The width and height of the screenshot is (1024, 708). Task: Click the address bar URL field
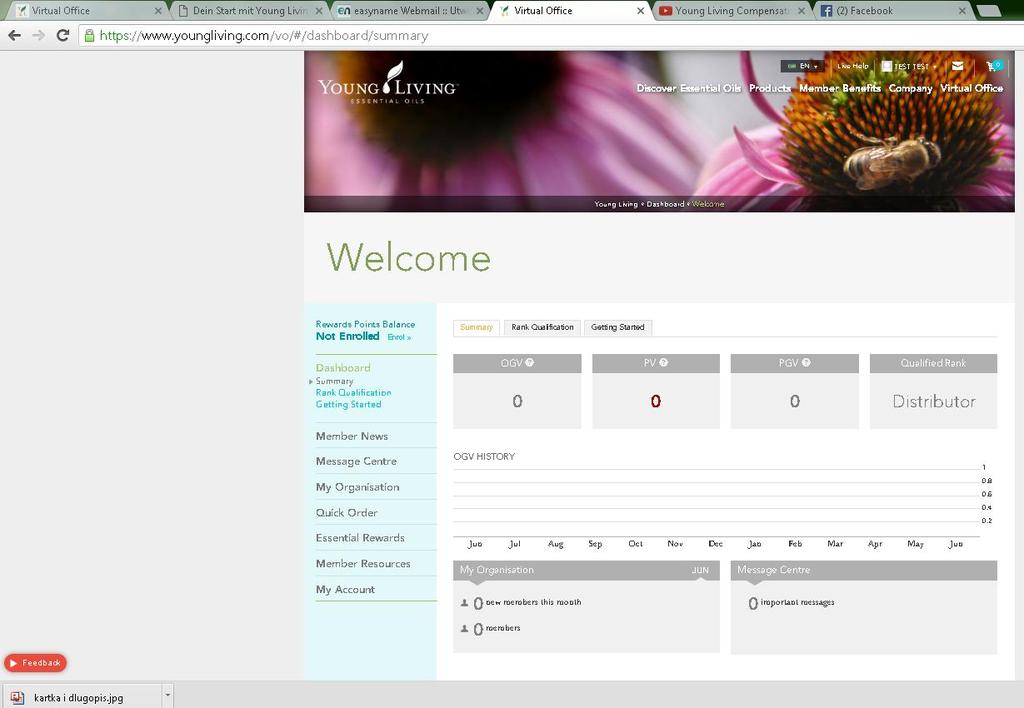[x=549, y=35]
